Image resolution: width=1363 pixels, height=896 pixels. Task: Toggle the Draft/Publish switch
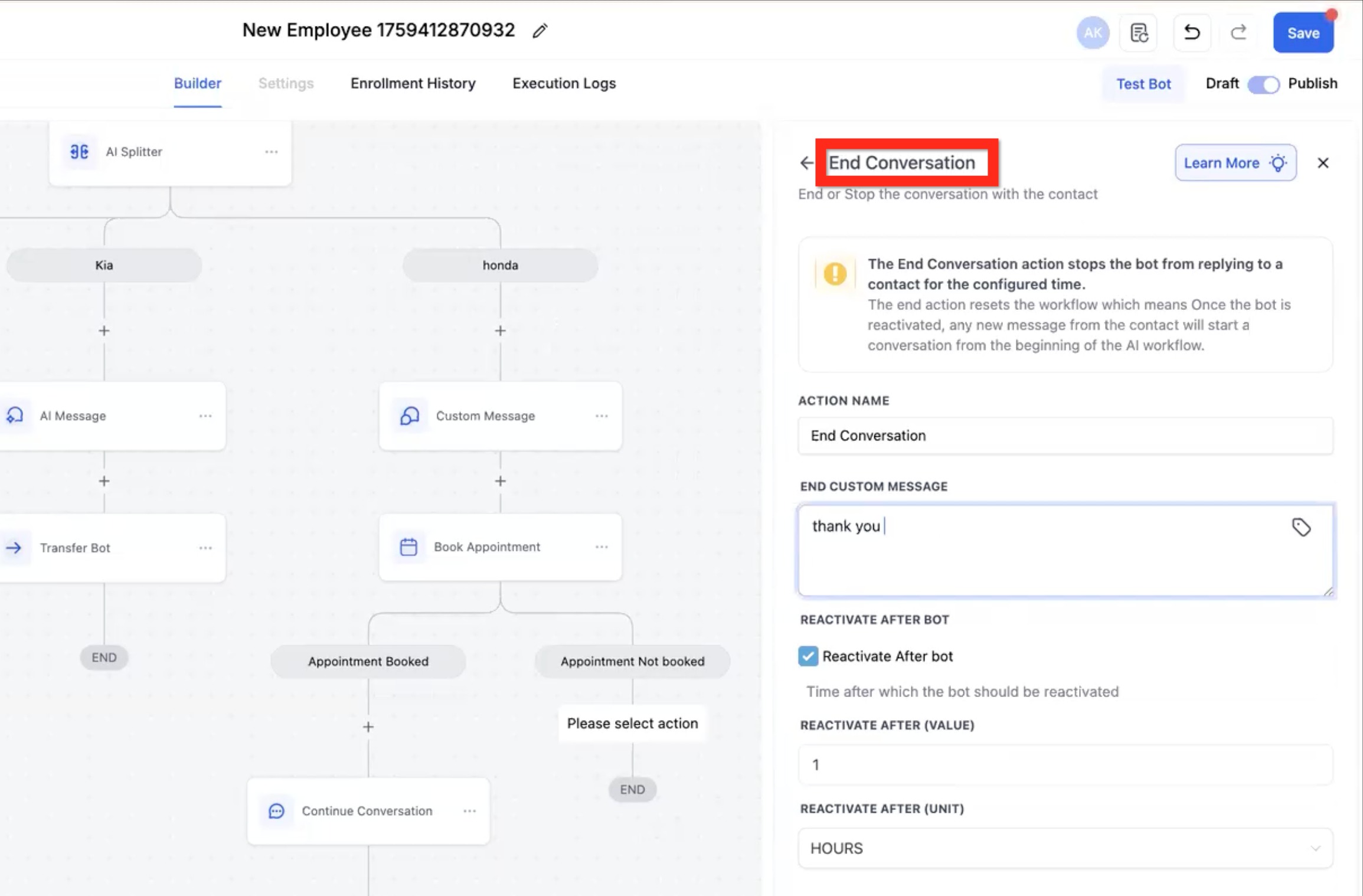coord(1263,84)
